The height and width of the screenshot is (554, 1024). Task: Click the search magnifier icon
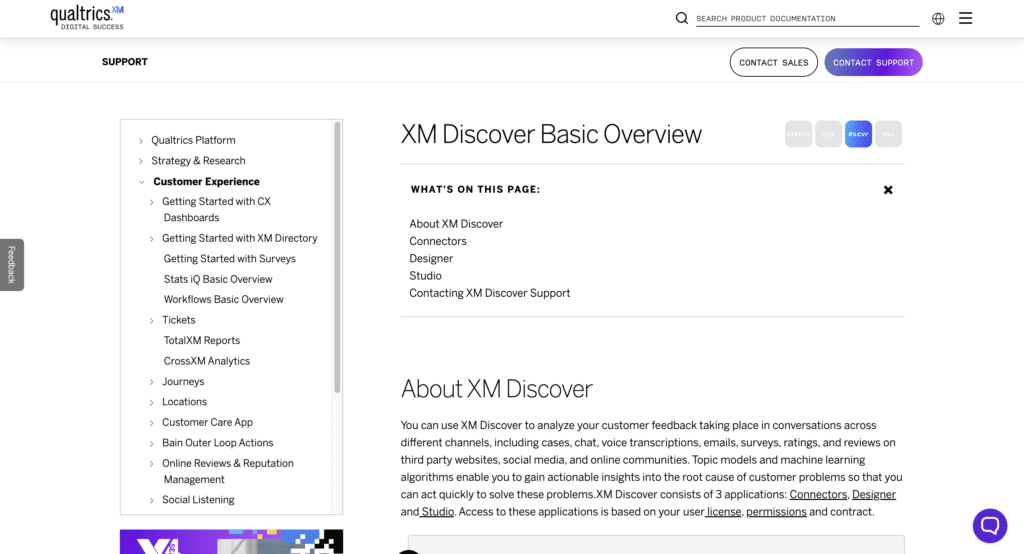(x=681, y=18)
